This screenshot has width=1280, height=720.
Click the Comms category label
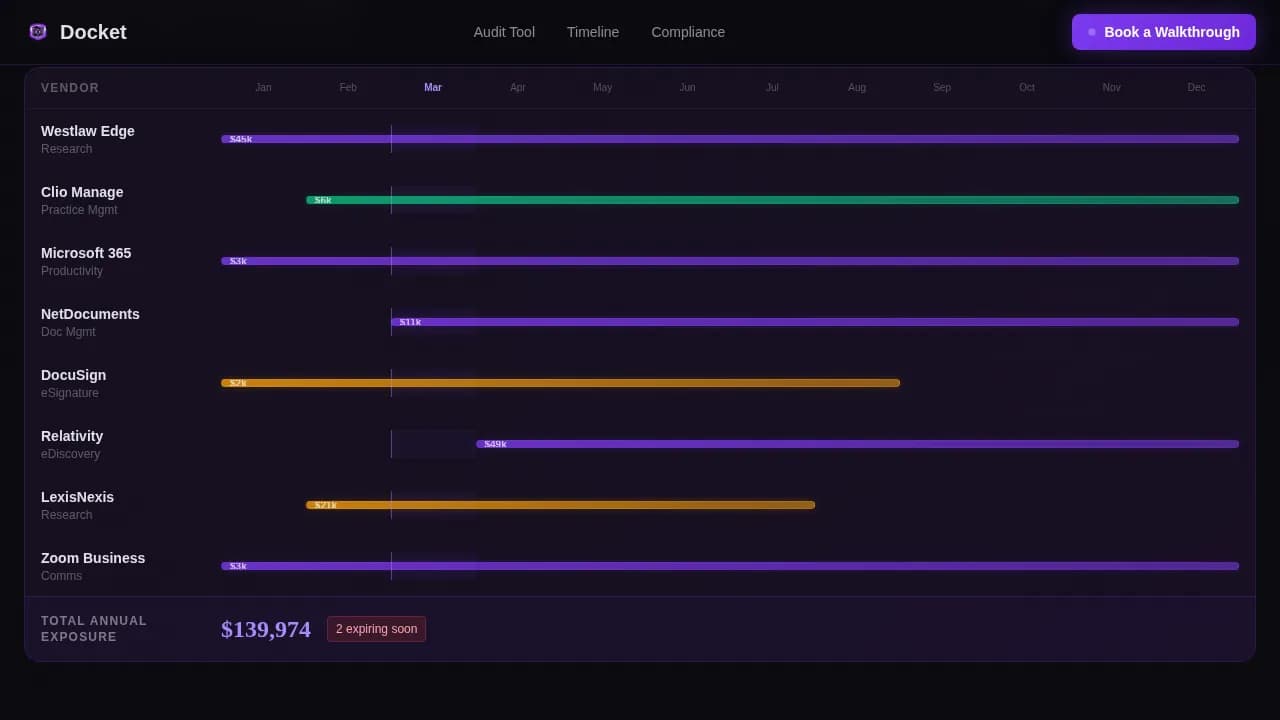pos(62,576)
